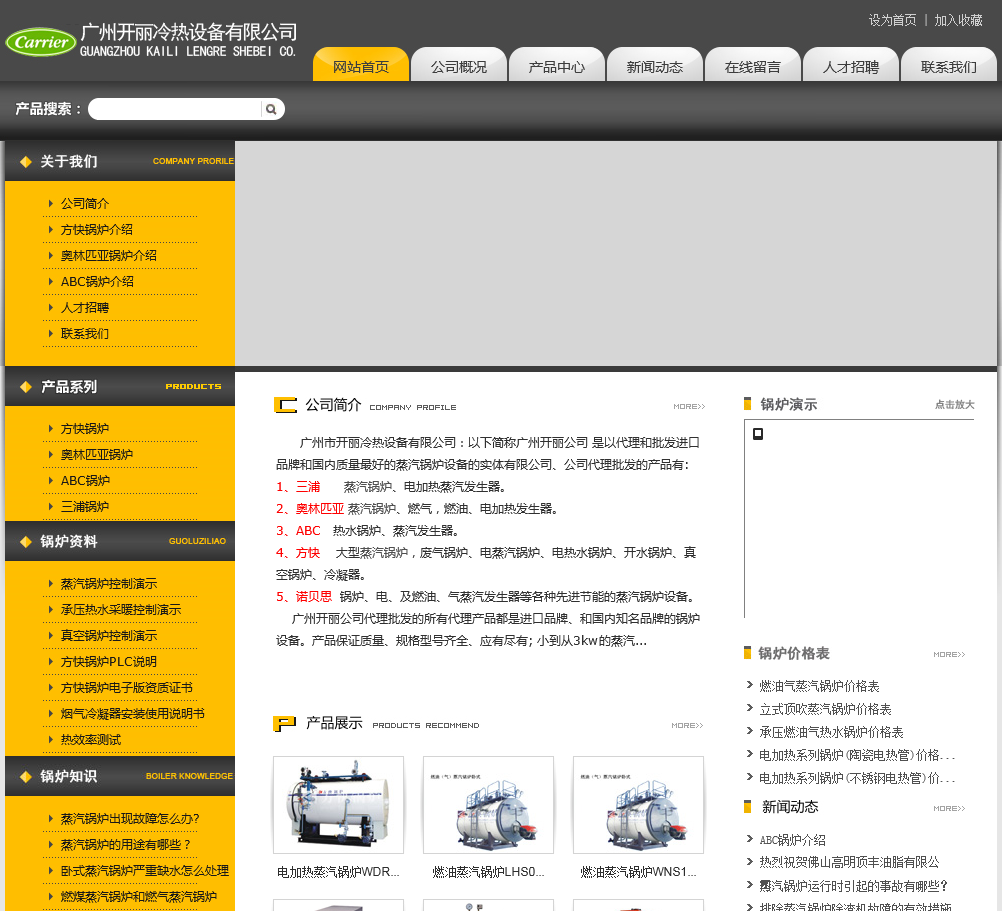Click the 锅炉知识 sidebar header
The height and width of the screenshot is (911, 1002).
point(120,776)
